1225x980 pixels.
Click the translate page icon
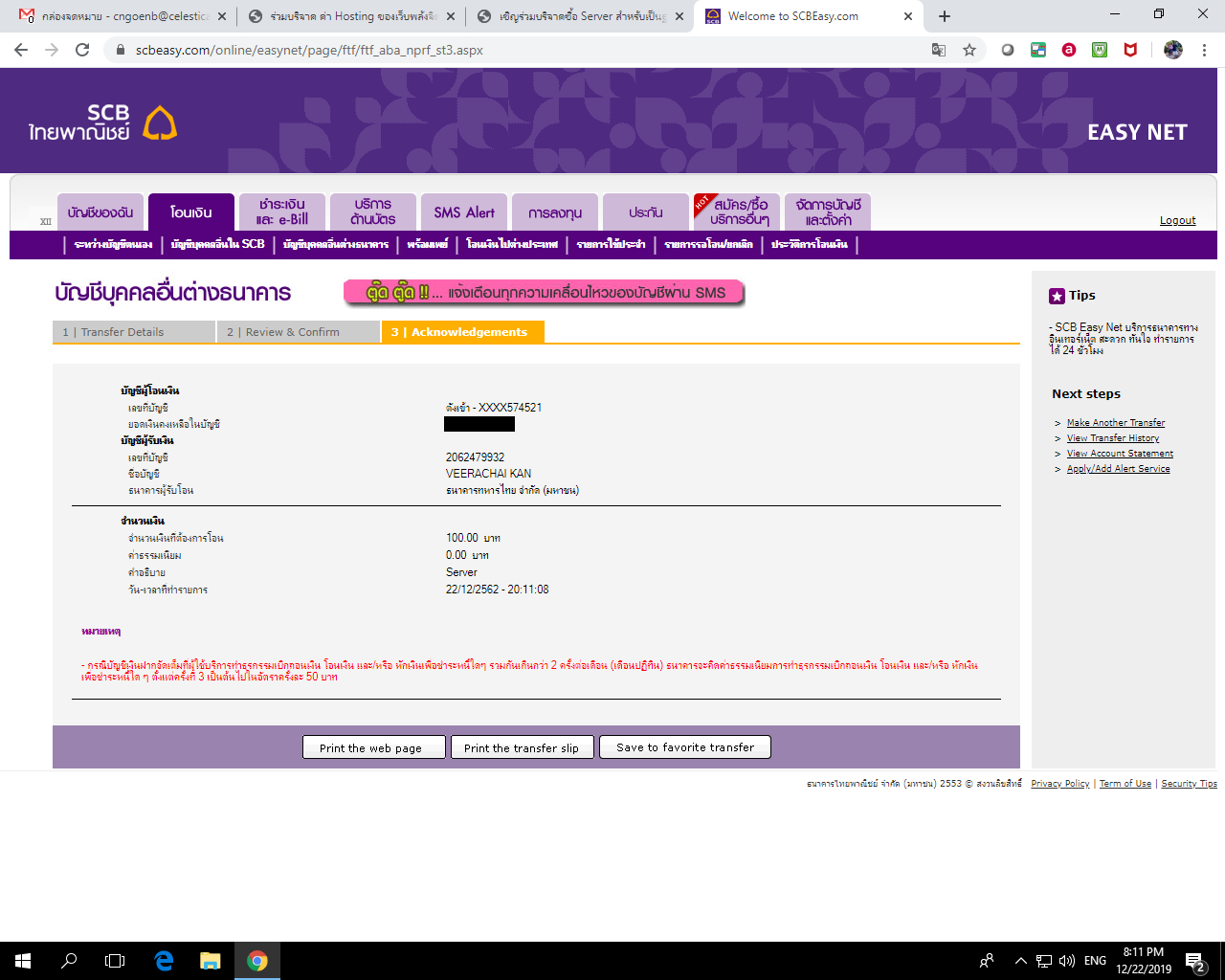click(x=939, y=50)
